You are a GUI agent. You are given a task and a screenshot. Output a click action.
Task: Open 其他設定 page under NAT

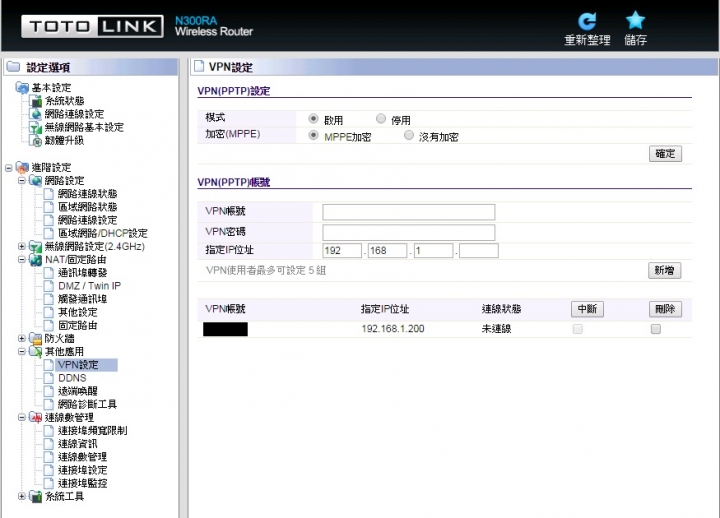pos(78,312)
